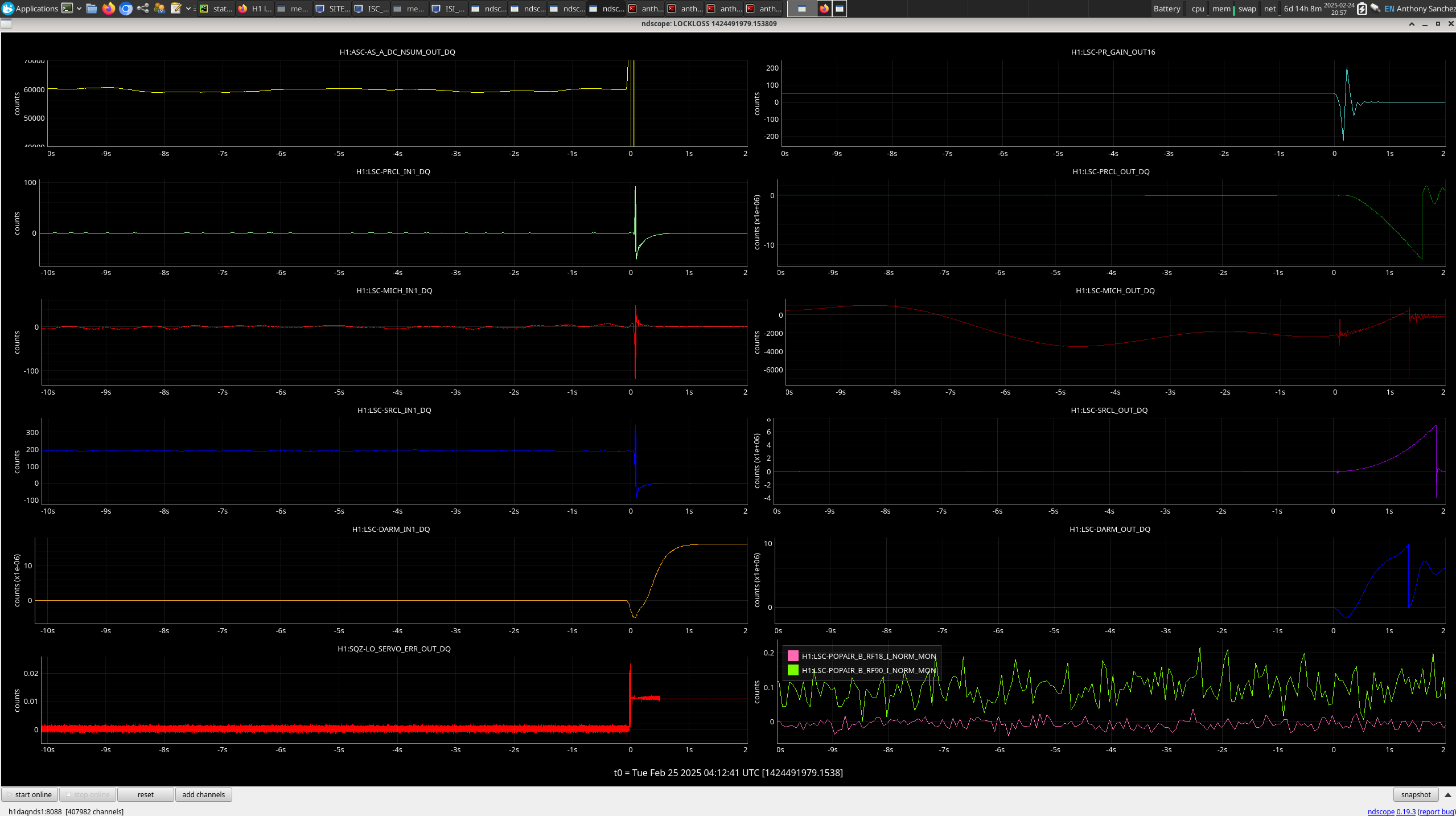This screenshot has width=1456, height=816.
Task: Click the H1:LSC-SRCL_IN1_DQ plot title
Action: click(394, 410)
